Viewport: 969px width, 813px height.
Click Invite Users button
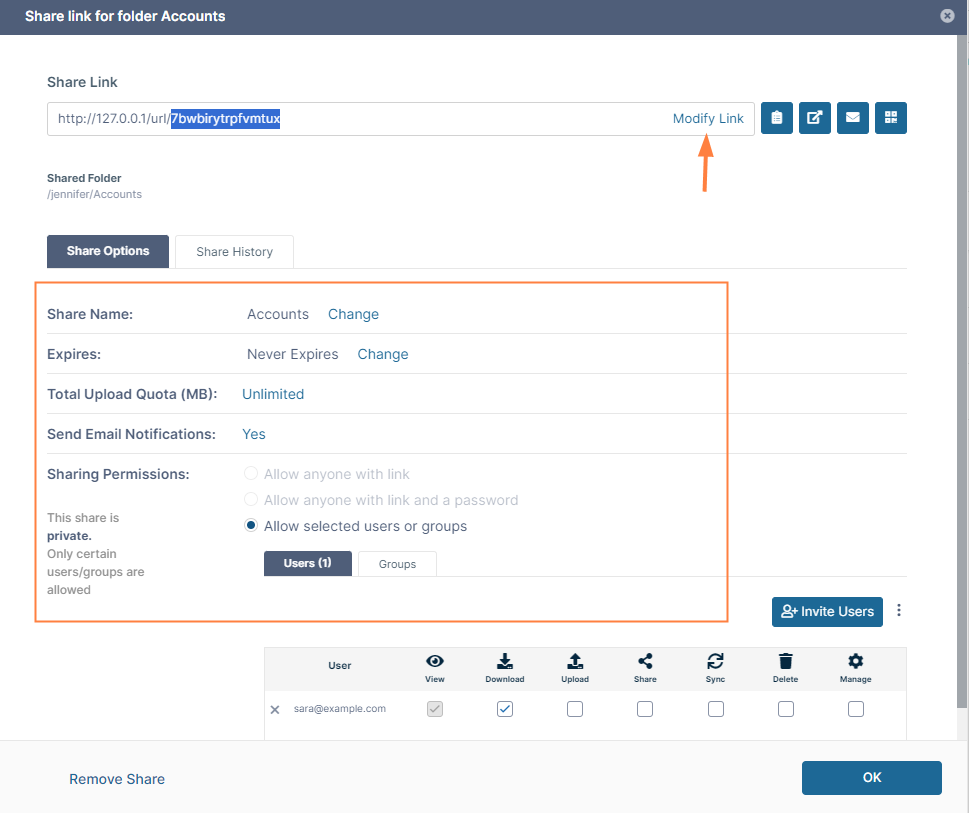click(827, 612)
